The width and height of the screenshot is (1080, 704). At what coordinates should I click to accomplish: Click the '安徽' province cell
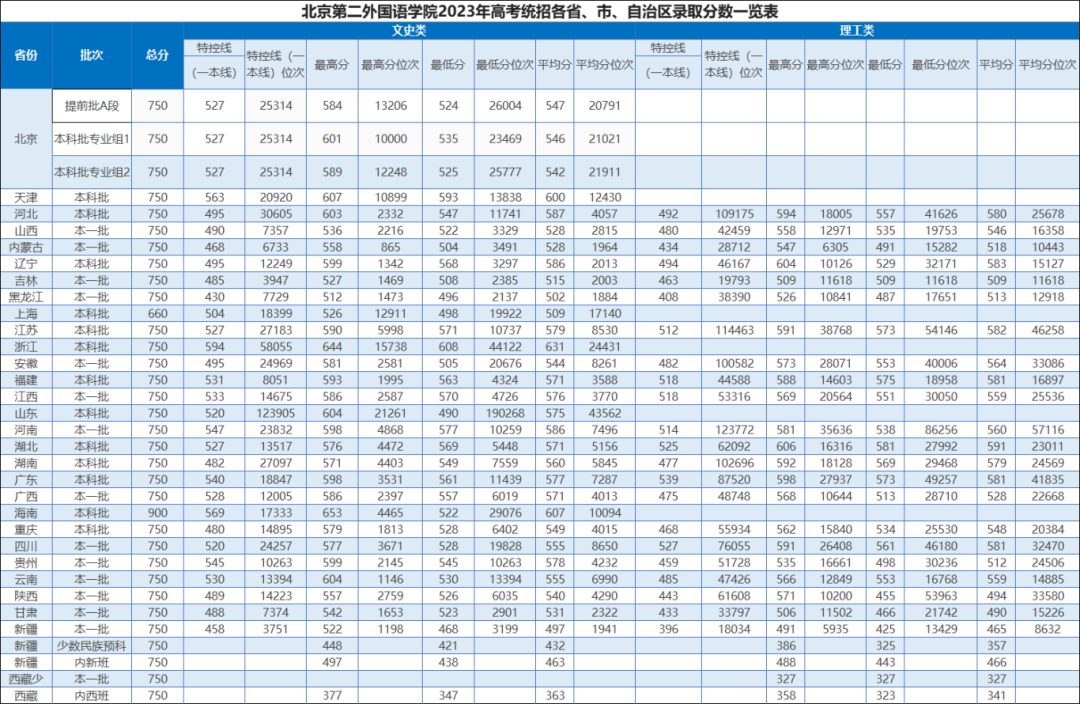point(26,363)
